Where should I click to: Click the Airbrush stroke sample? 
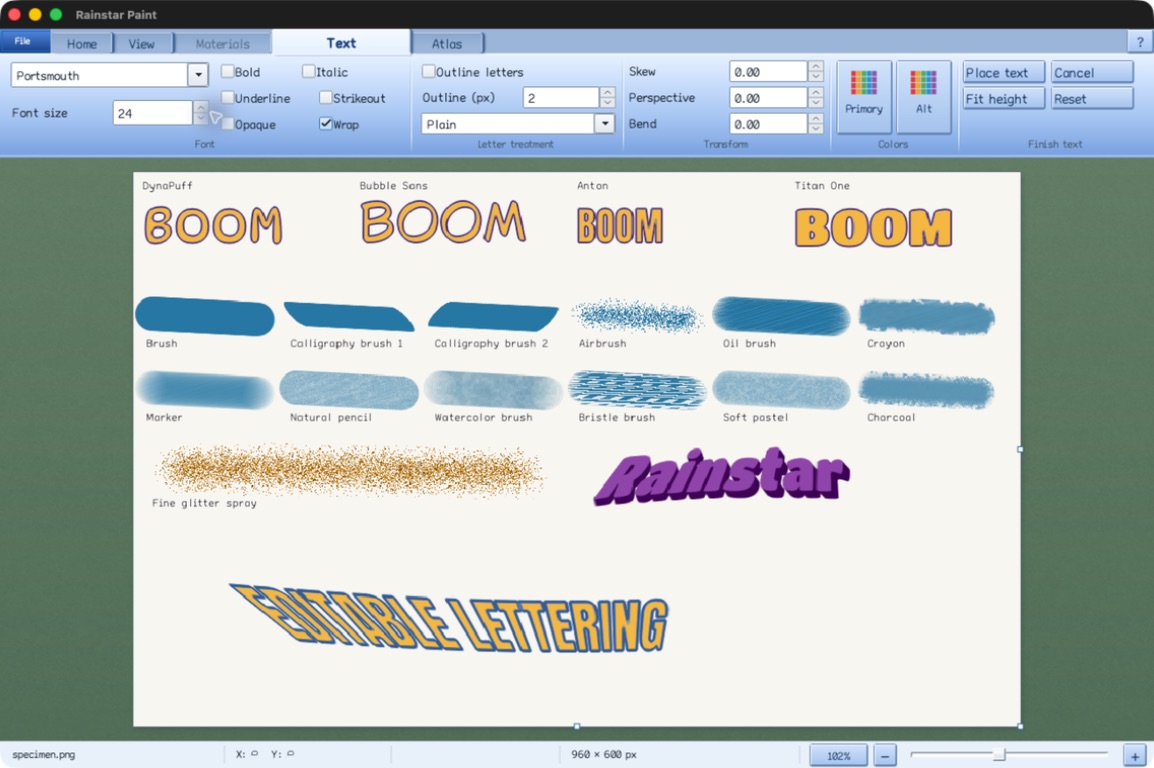pos(637,316)
